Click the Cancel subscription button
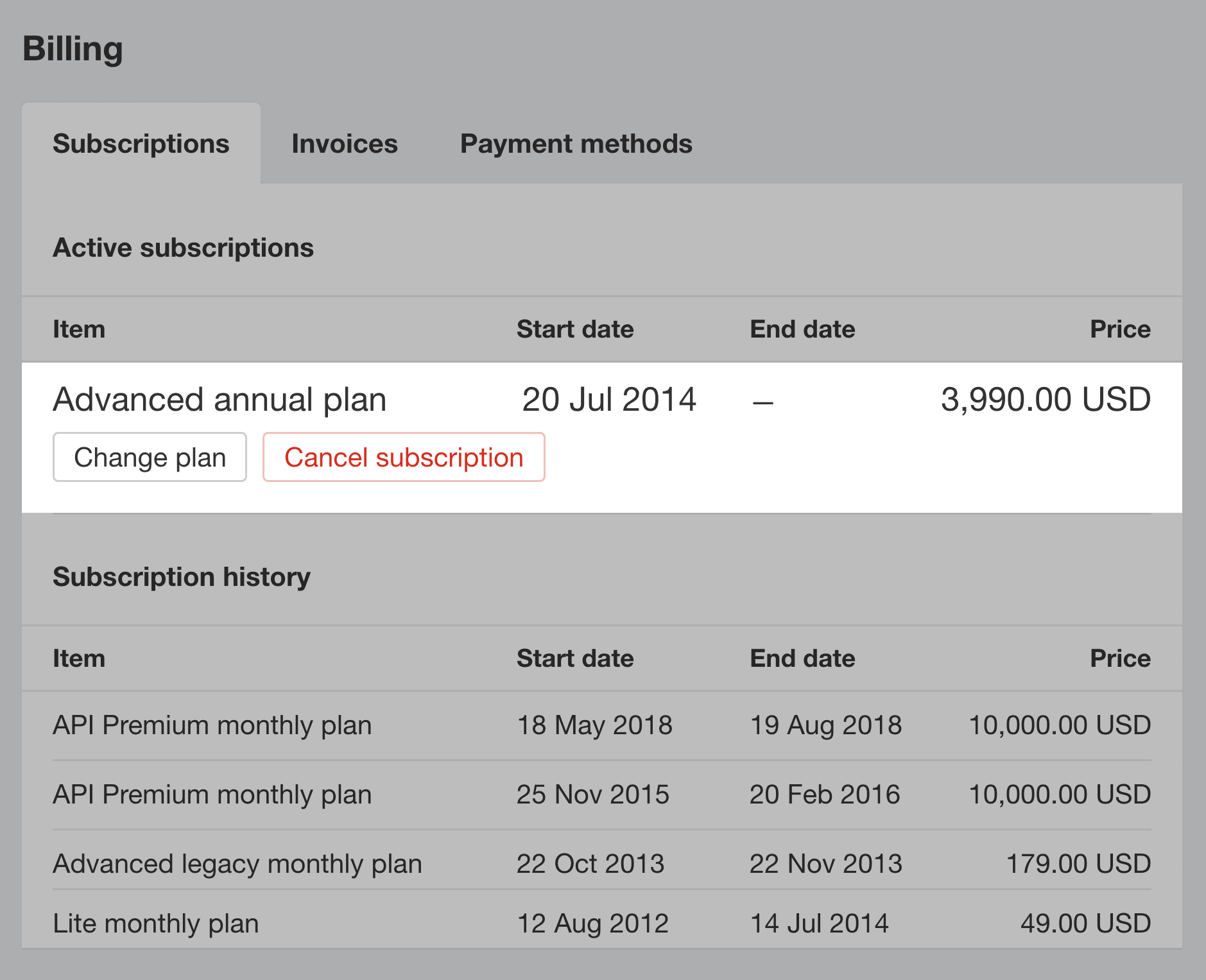 click(404, 457)
